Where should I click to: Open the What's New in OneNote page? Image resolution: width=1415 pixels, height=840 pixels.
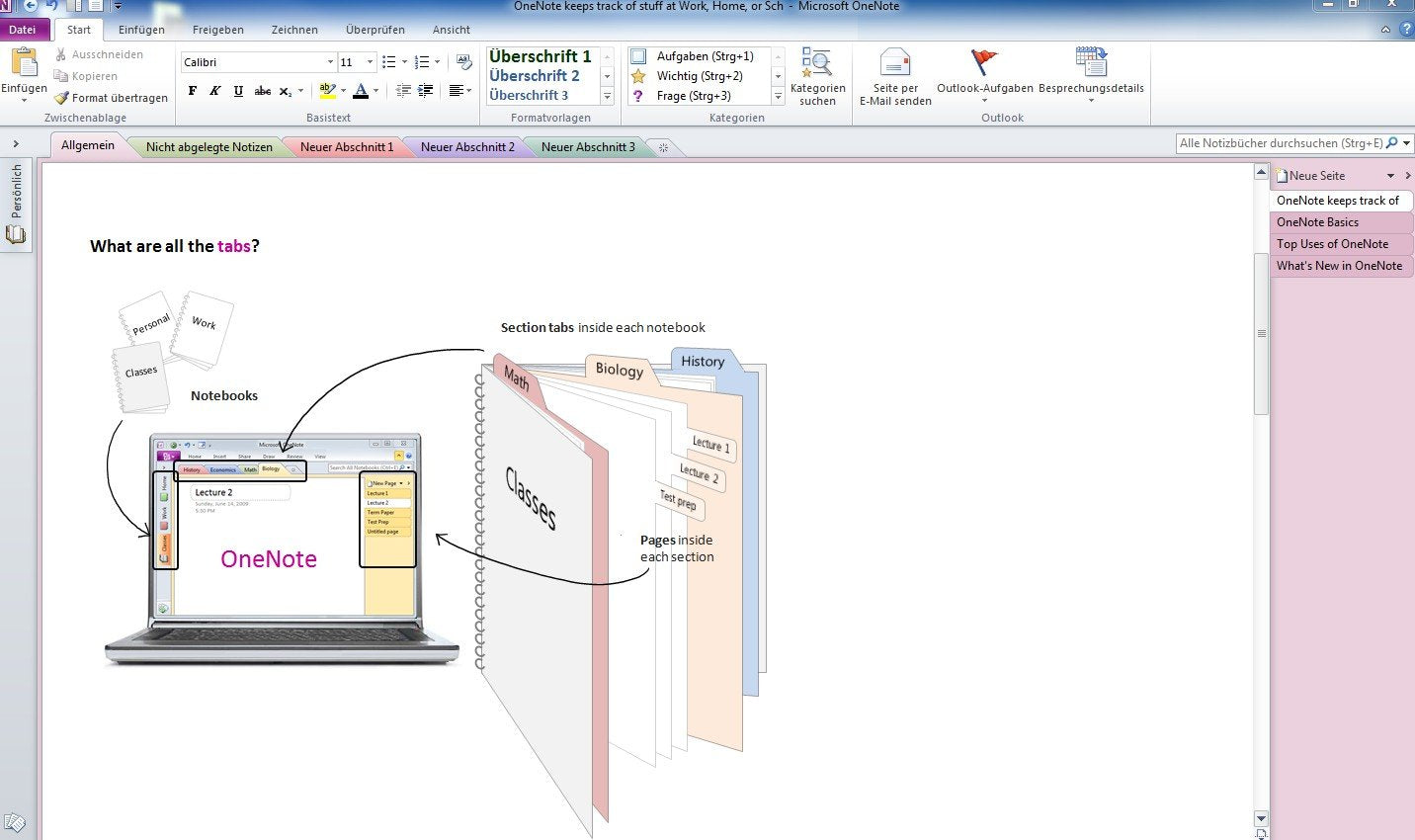(1341, 266)
